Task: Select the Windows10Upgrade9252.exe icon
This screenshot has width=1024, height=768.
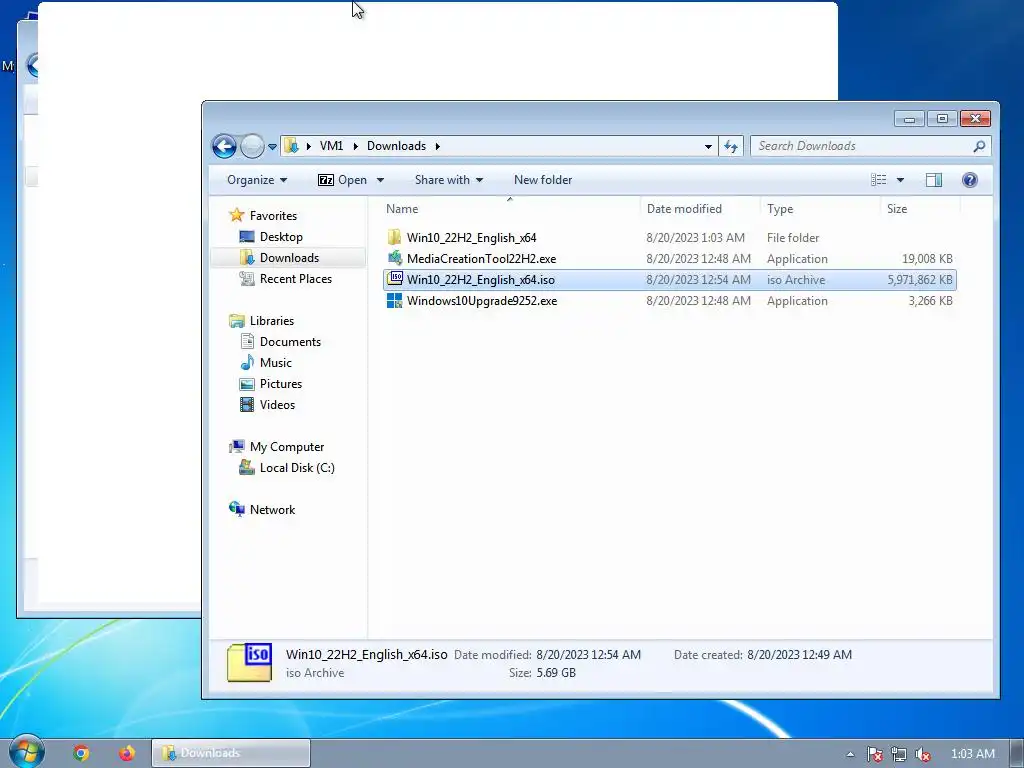Action: [394, 300]
